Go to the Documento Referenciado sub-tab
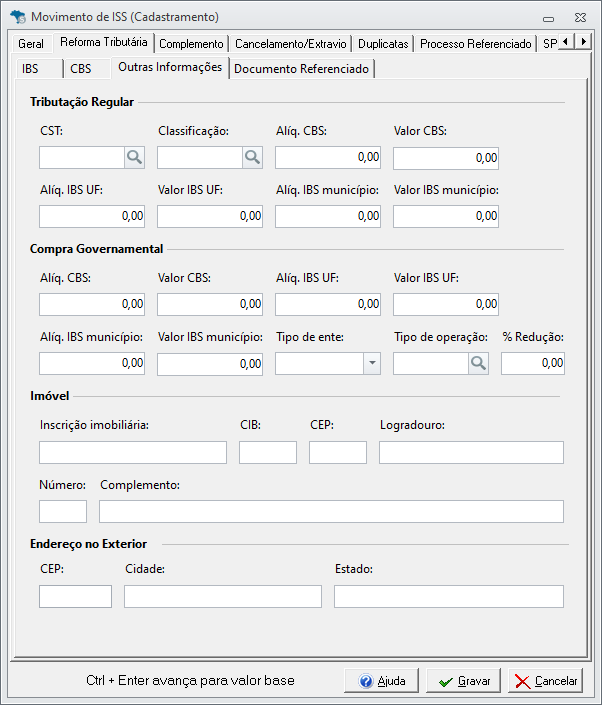This screenshot has height=705, width=602. (301, 69)
